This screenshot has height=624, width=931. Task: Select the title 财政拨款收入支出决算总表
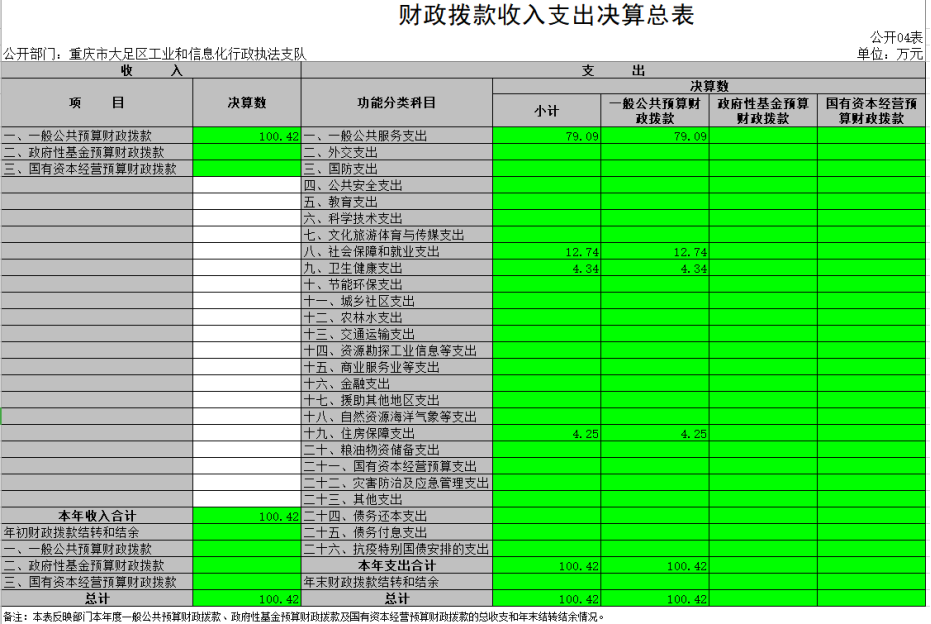pos(546,15)
